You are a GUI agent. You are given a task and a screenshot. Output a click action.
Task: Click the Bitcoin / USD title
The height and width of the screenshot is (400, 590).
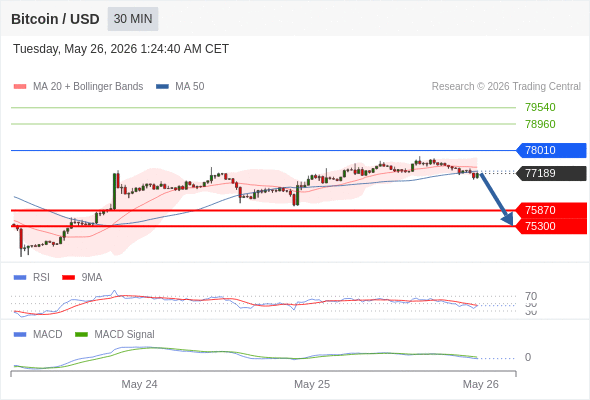click(x=55, y=19)
